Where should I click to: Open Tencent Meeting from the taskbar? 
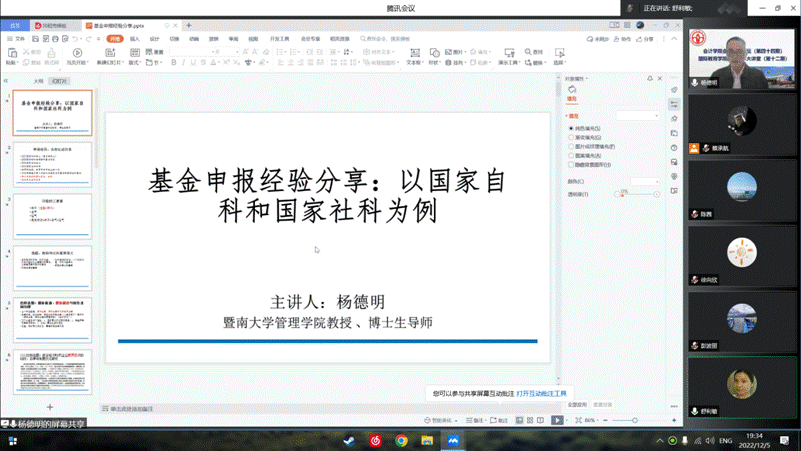[x=453, y=440]
